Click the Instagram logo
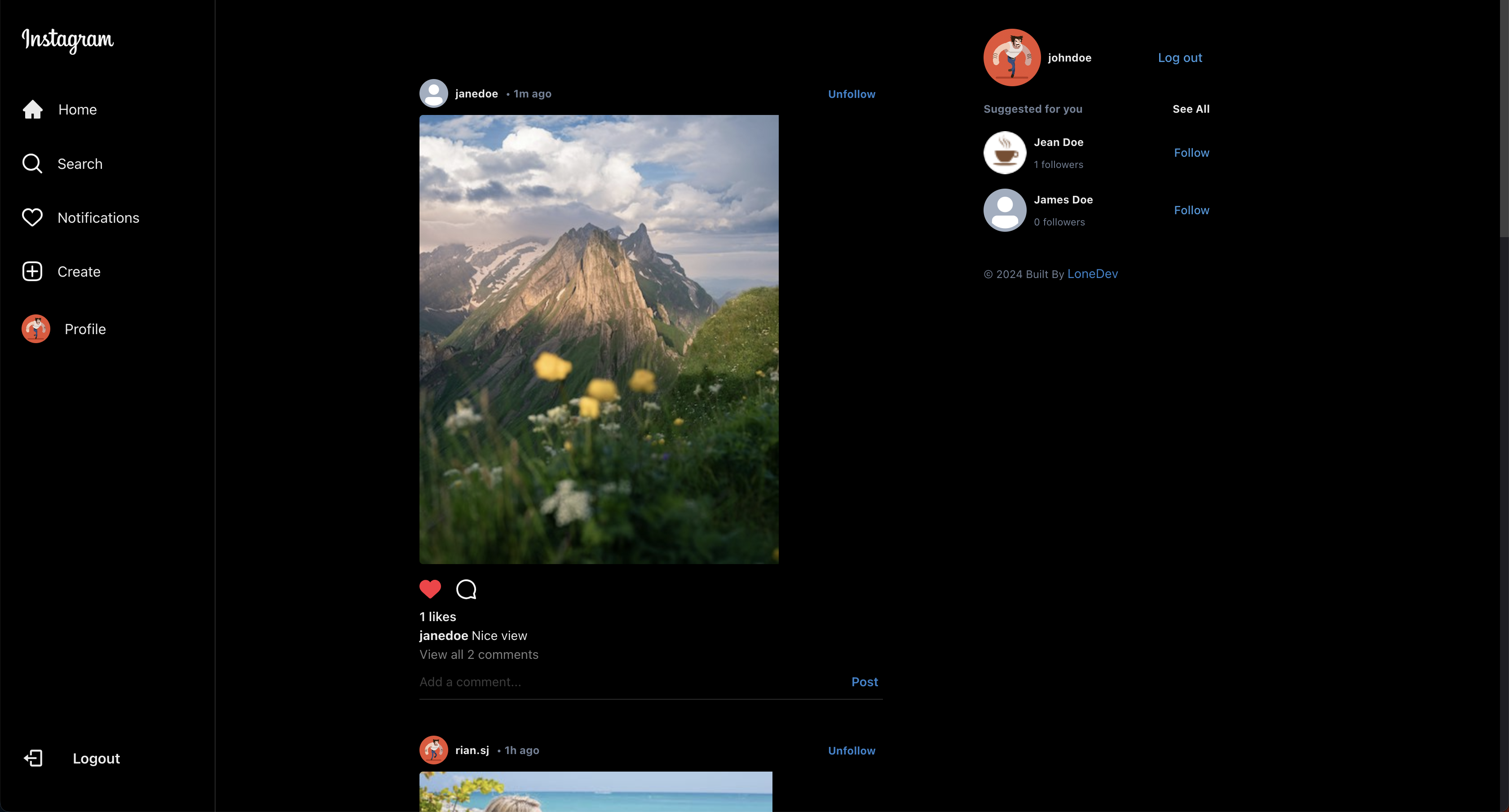The width and height of the screenshot is (1509, 812). click(68, 40)
